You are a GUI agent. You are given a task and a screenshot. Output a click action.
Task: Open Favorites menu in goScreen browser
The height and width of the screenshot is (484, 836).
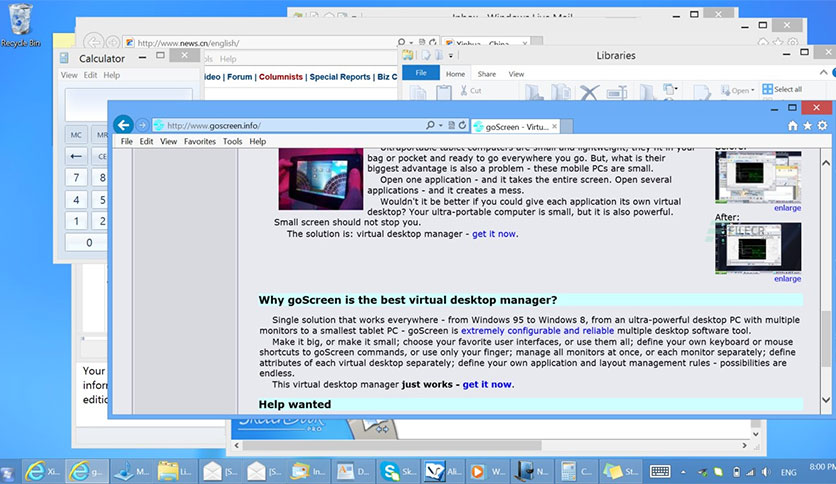pos(200,141)
